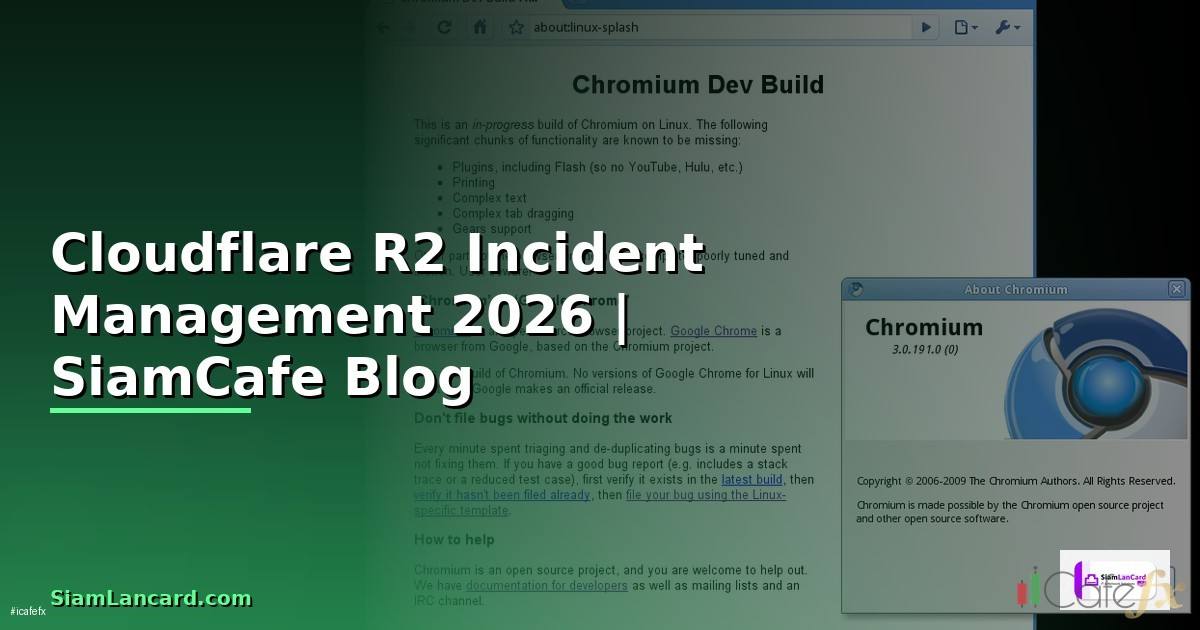
Task: Click the Chromium heading in About dialog
Action: pyautogui.click(x=924, y=327)
